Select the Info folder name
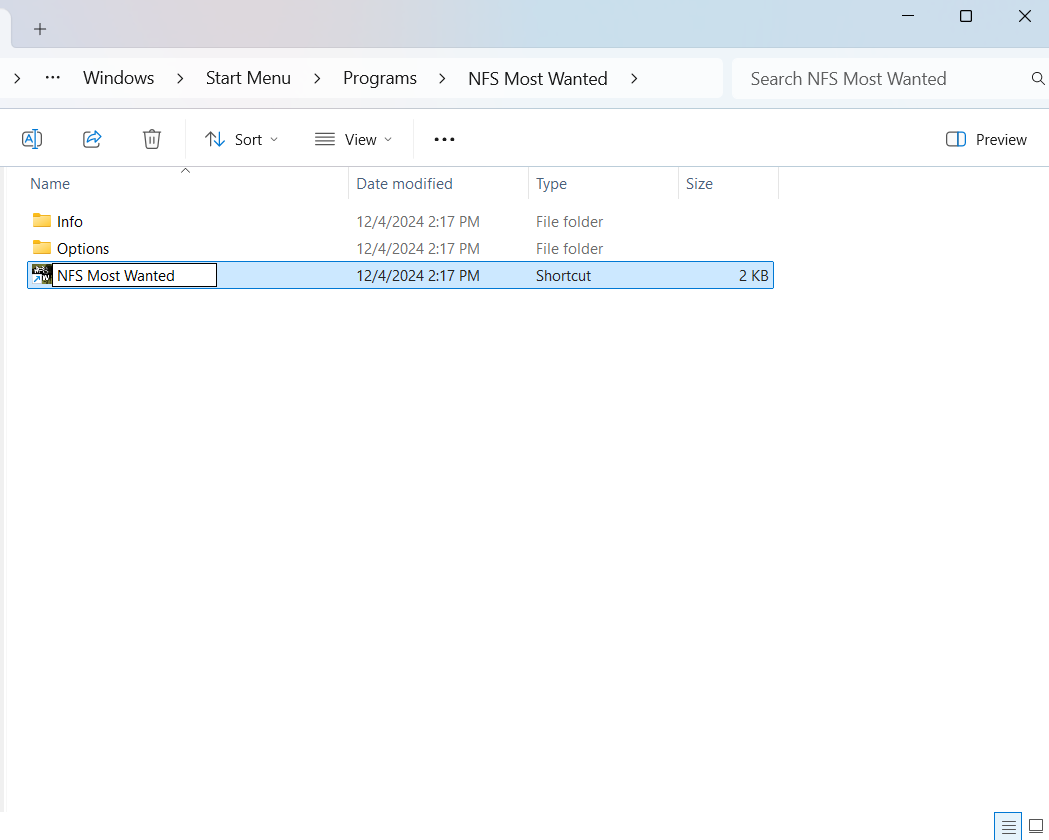Viewport: 1049px width, 840px height. click(70, 222)
